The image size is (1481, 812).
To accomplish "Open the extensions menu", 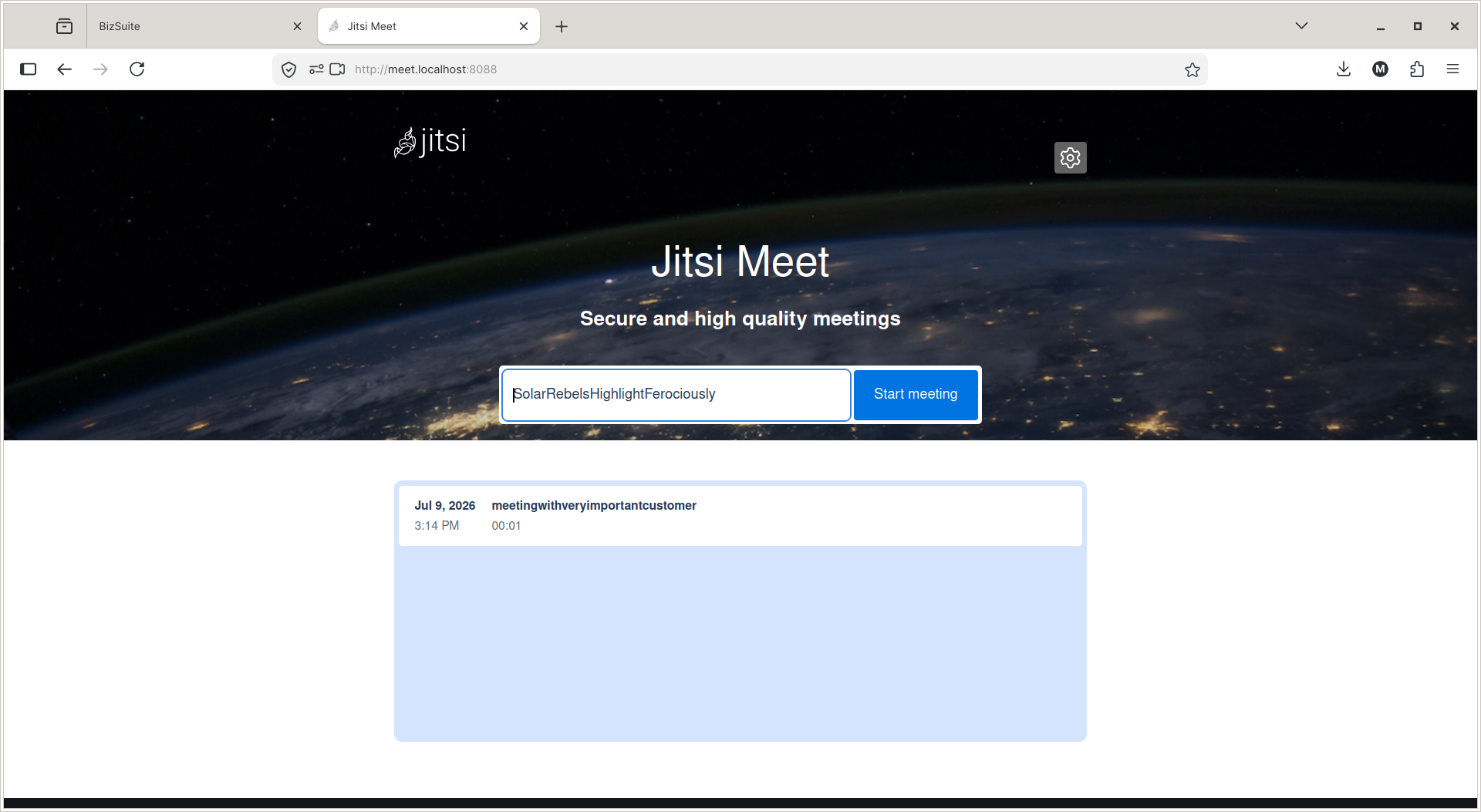I will pyautogui.click(x=1416, y=69).
